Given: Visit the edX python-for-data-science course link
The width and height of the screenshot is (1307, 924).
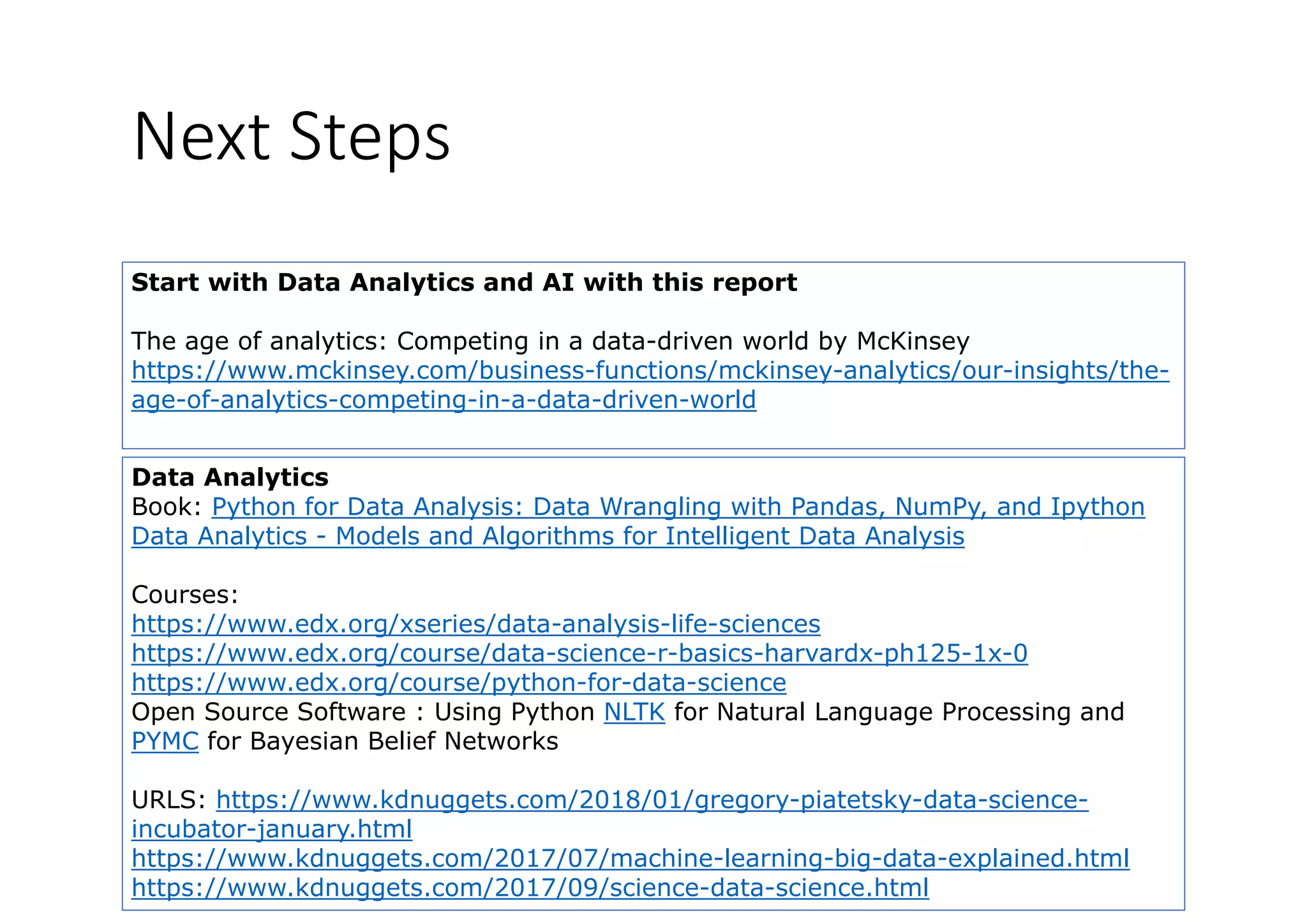Looking at the screenshot, I should (x=459, y=682).
